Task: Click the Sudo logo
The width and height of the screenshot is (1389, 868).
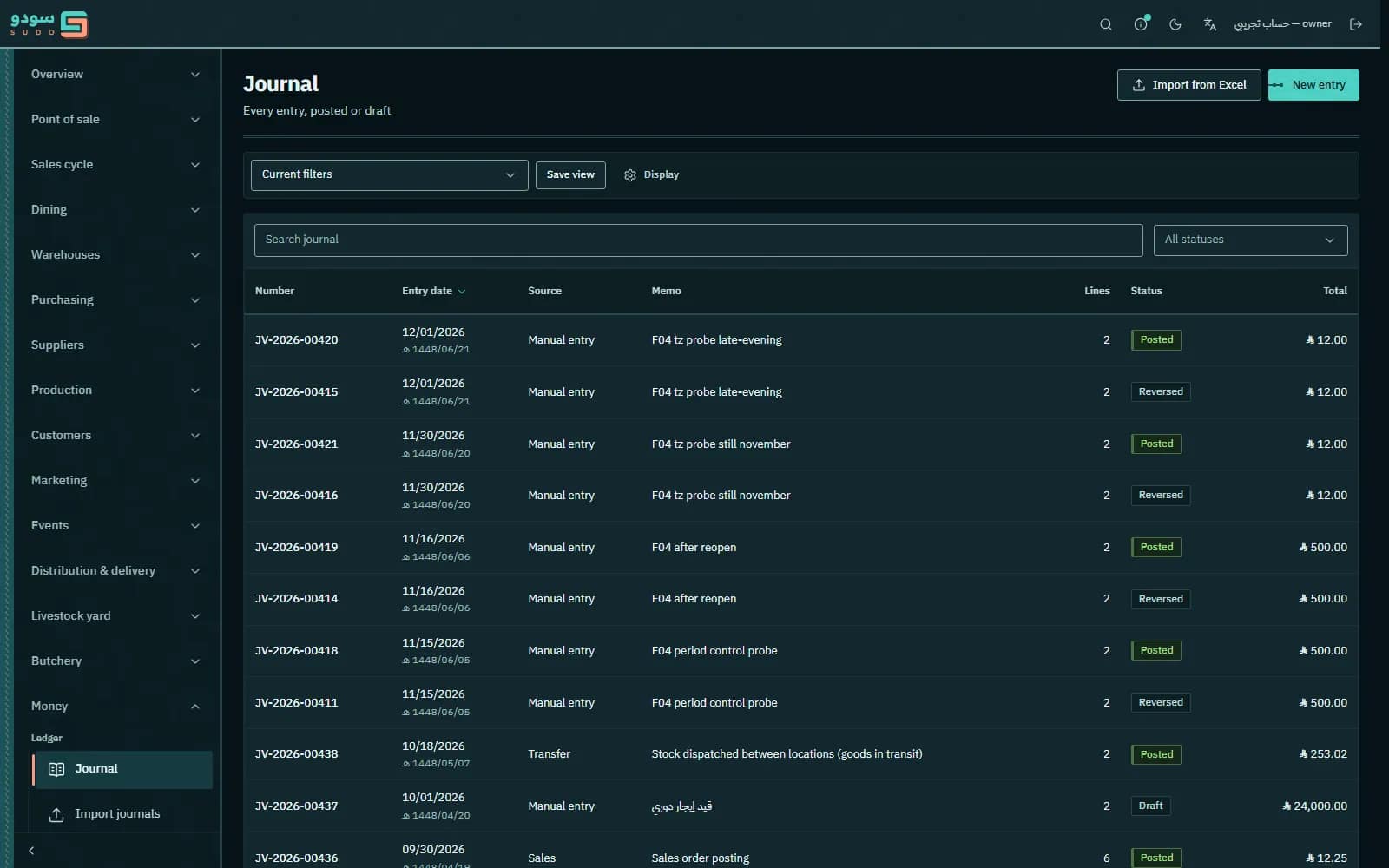Action: click(x=49, y=24)
